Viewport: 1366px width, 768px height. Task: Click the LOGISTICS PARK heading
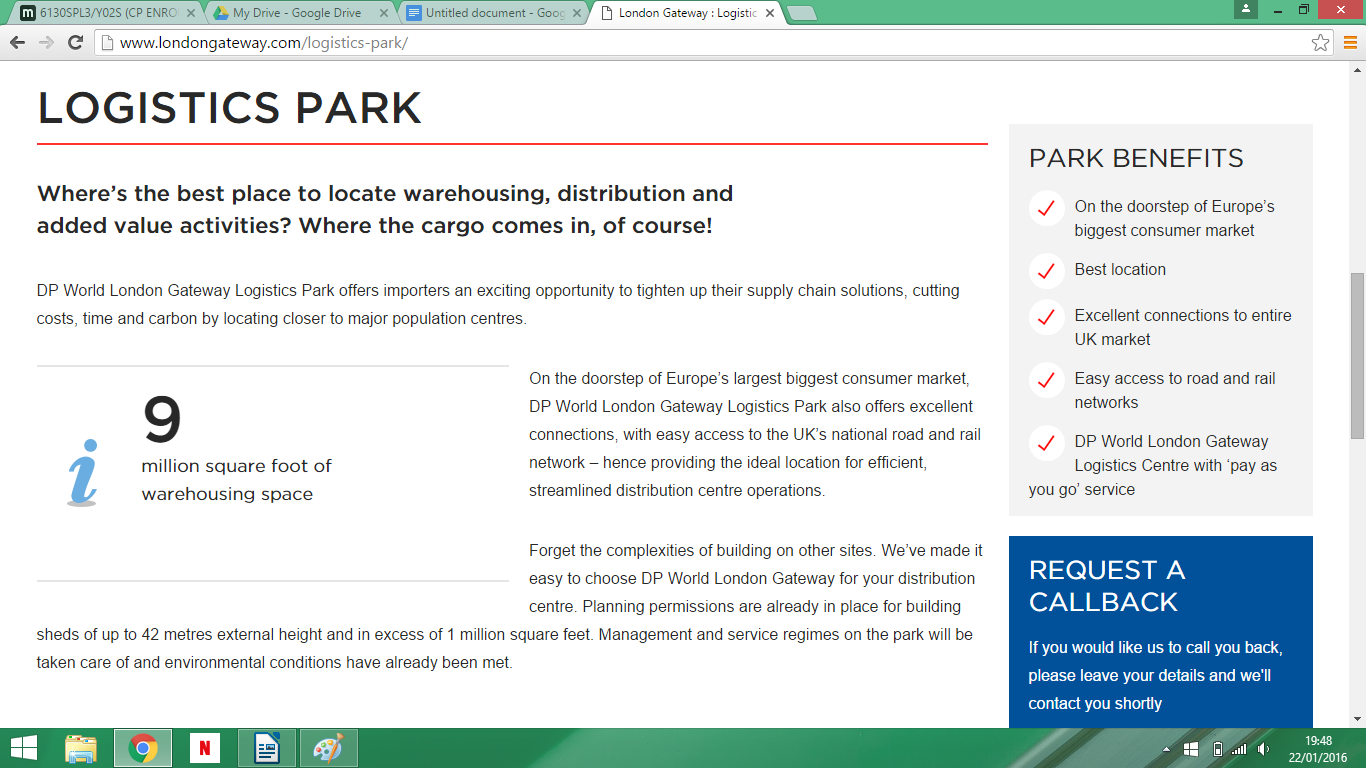click(x=230, y=108)
